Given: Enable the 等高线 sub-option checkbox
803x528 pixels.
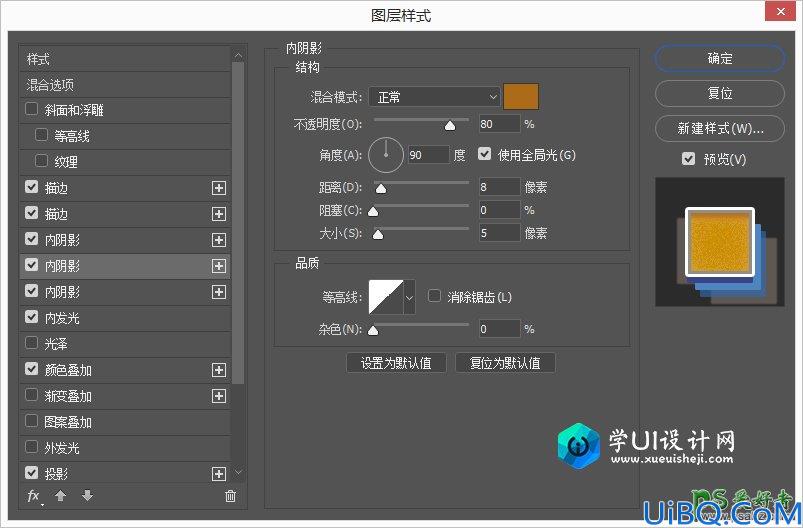Looking at the screenshot, I should (41, 135).
